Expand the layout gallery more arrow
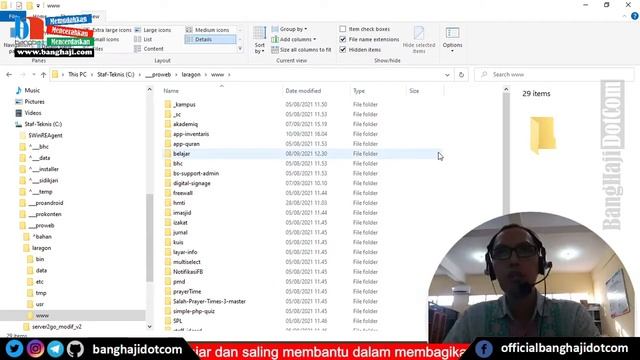 [240, 49]
